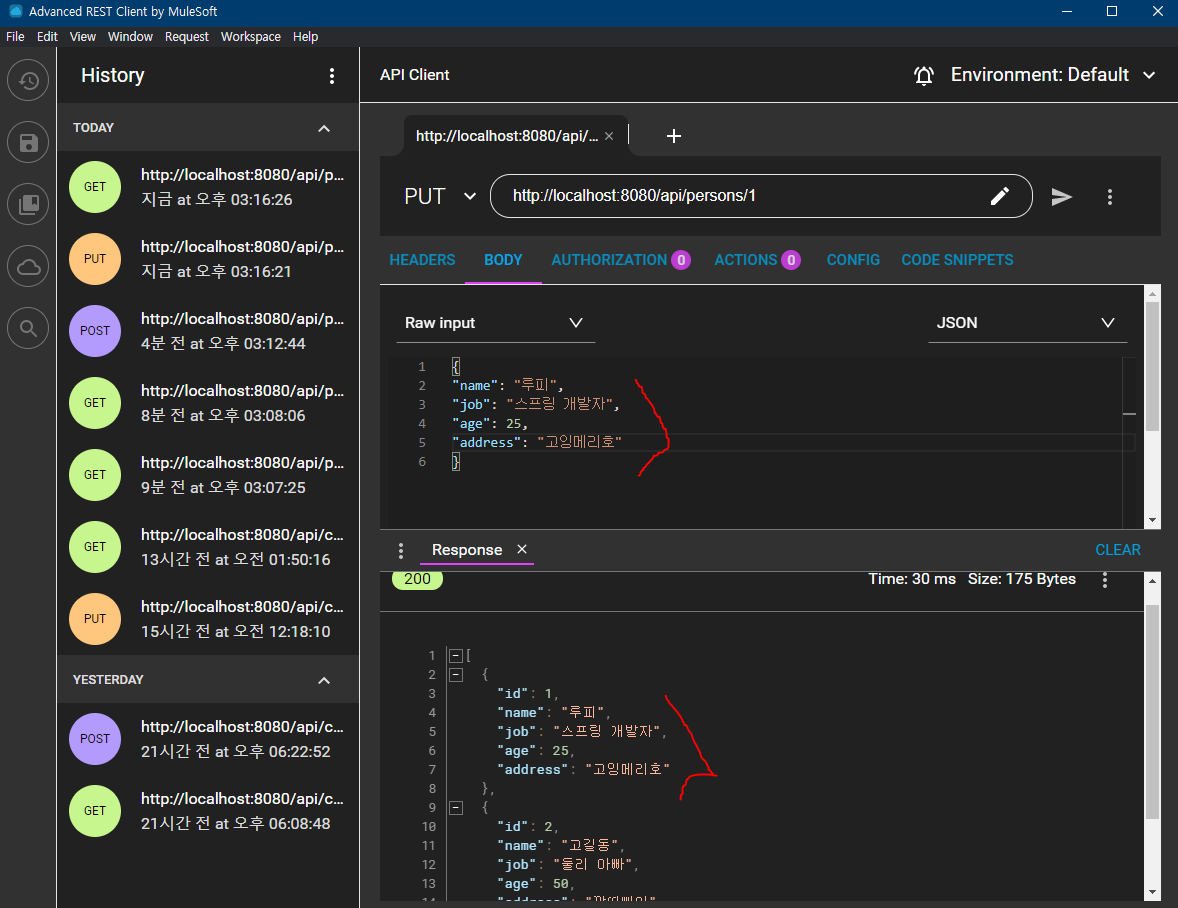Open the Window menu
This screenshot has height=908, width=1178.
(x=130, y=37)
